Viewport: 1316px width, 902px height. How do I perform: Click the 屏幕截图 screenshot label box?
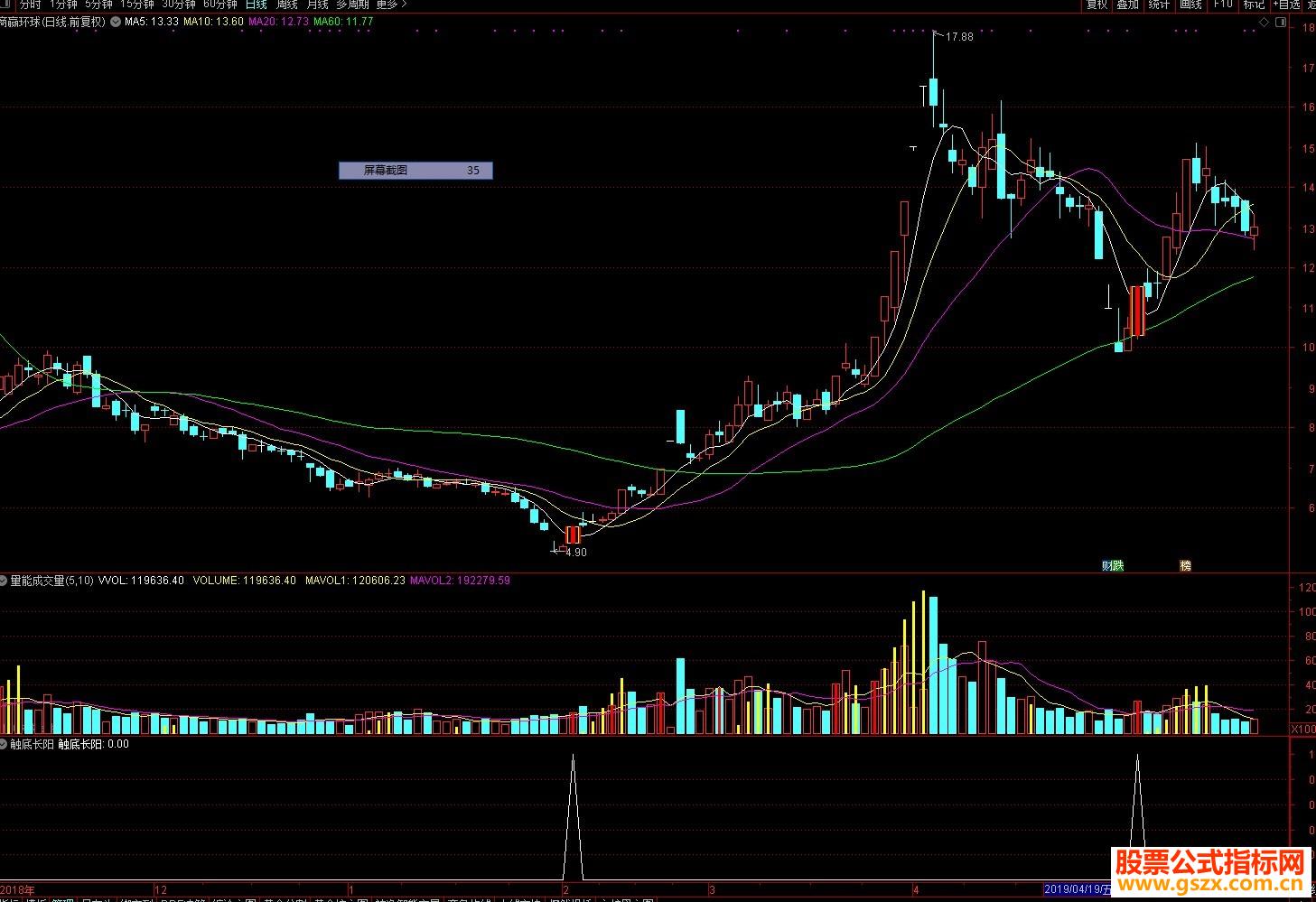pyautogui.click(x=415, y=170)
